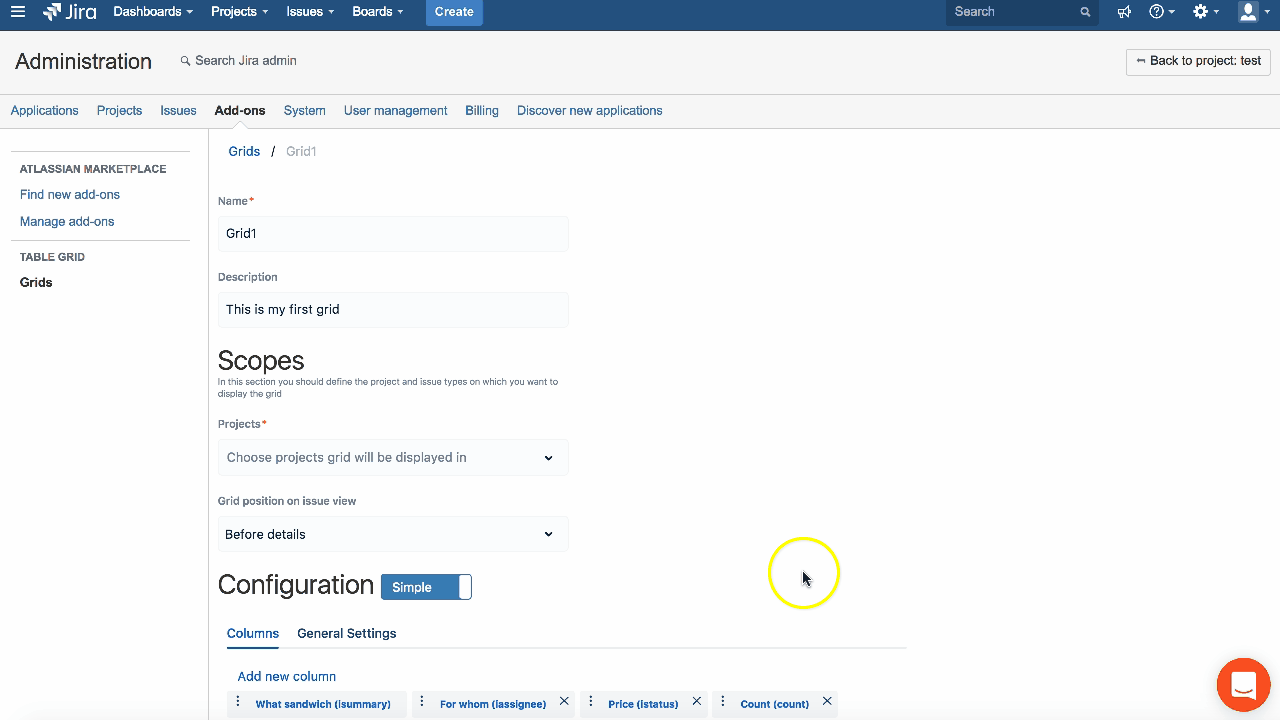This screenshot has height=720, width=1280.
Task: Open the Help question mark menu
Action: (x=1160, y=12)
